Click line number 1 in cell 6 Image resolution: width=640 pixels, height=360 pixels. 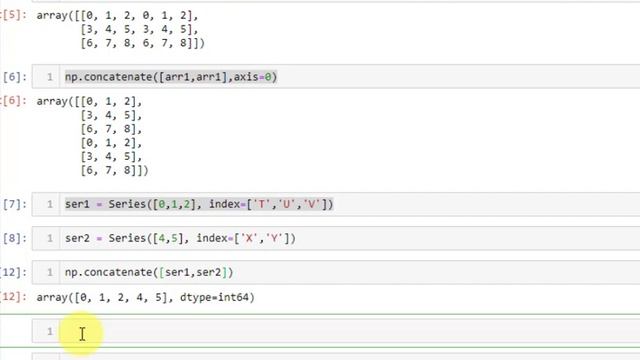(50, 77)
